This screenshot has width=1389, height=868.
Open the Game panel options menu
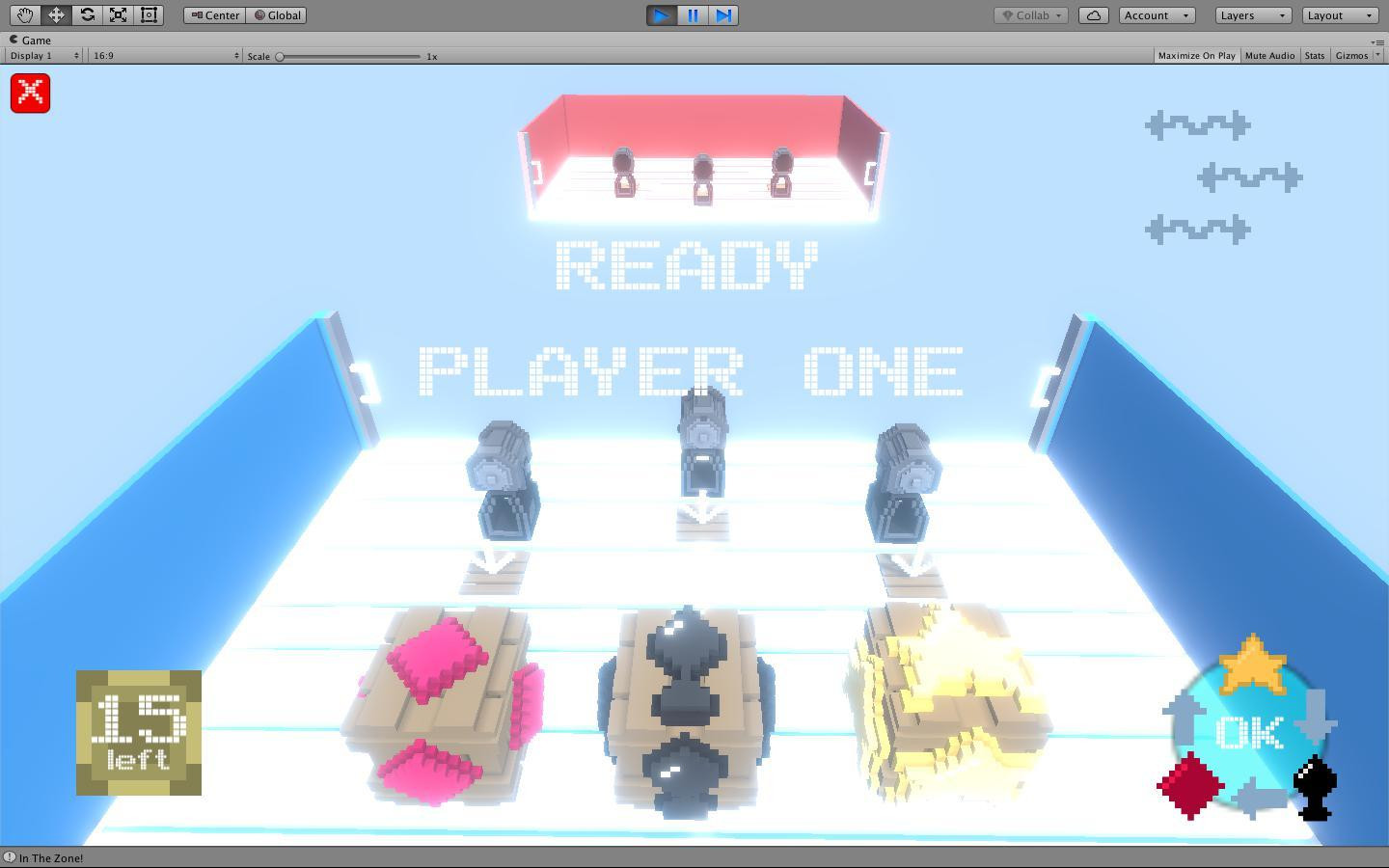tap(1376, 41)
